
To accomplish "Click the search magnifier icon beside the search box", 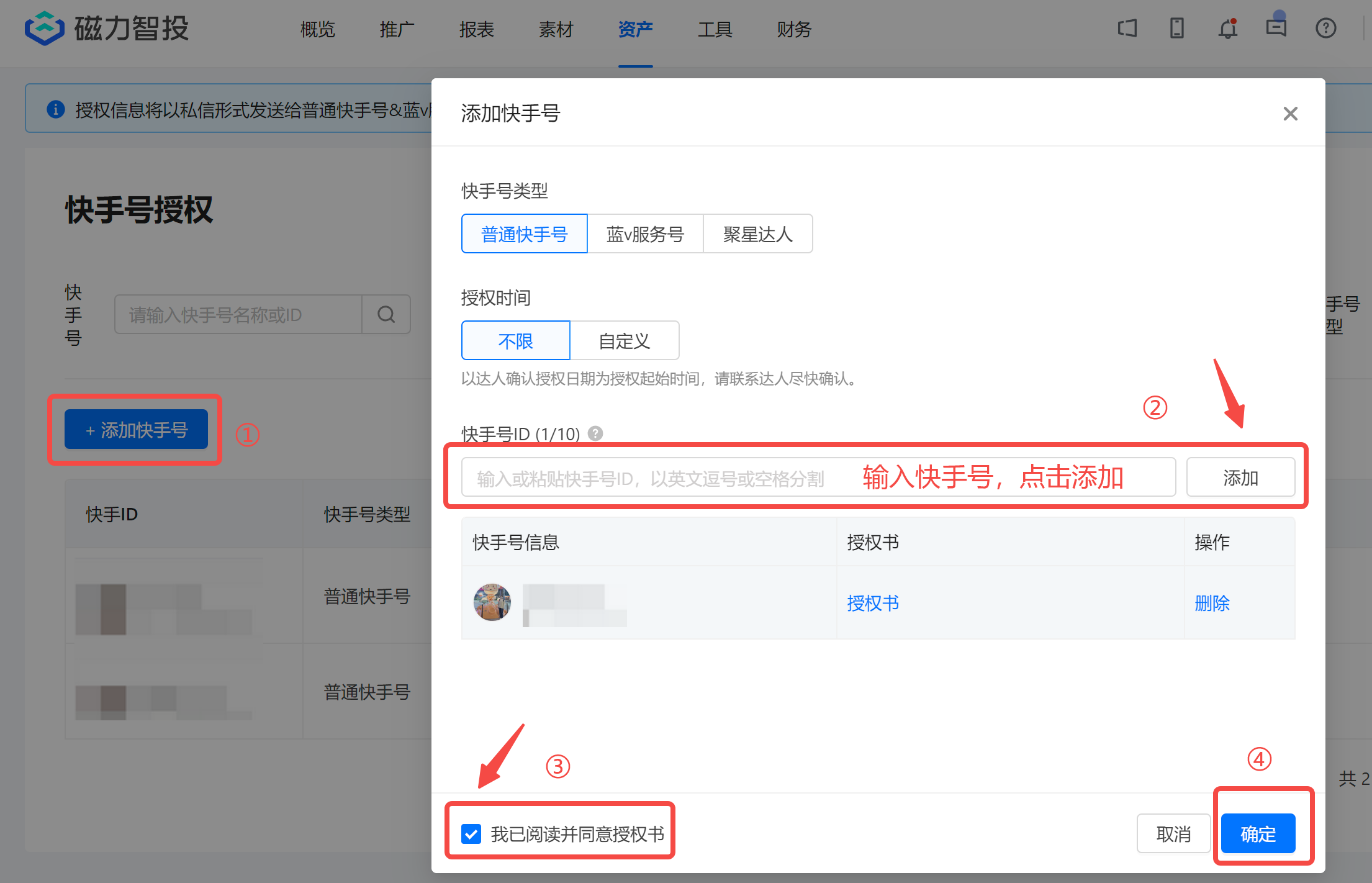I will [386, 314].
